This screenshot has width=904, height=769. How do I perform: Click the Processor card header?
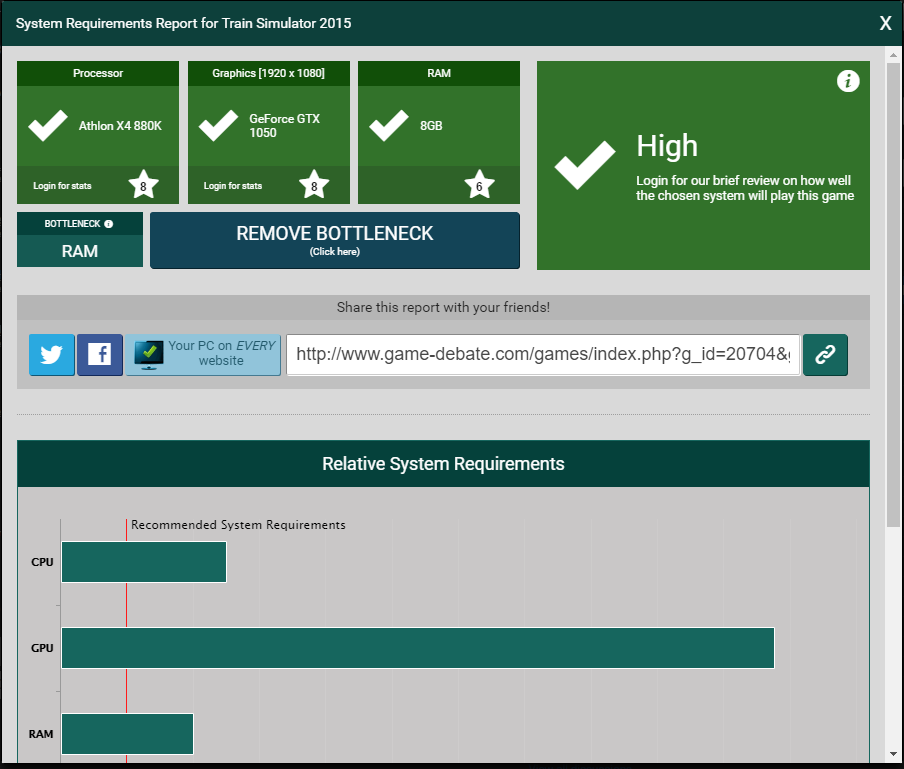[x=98, y=73]
